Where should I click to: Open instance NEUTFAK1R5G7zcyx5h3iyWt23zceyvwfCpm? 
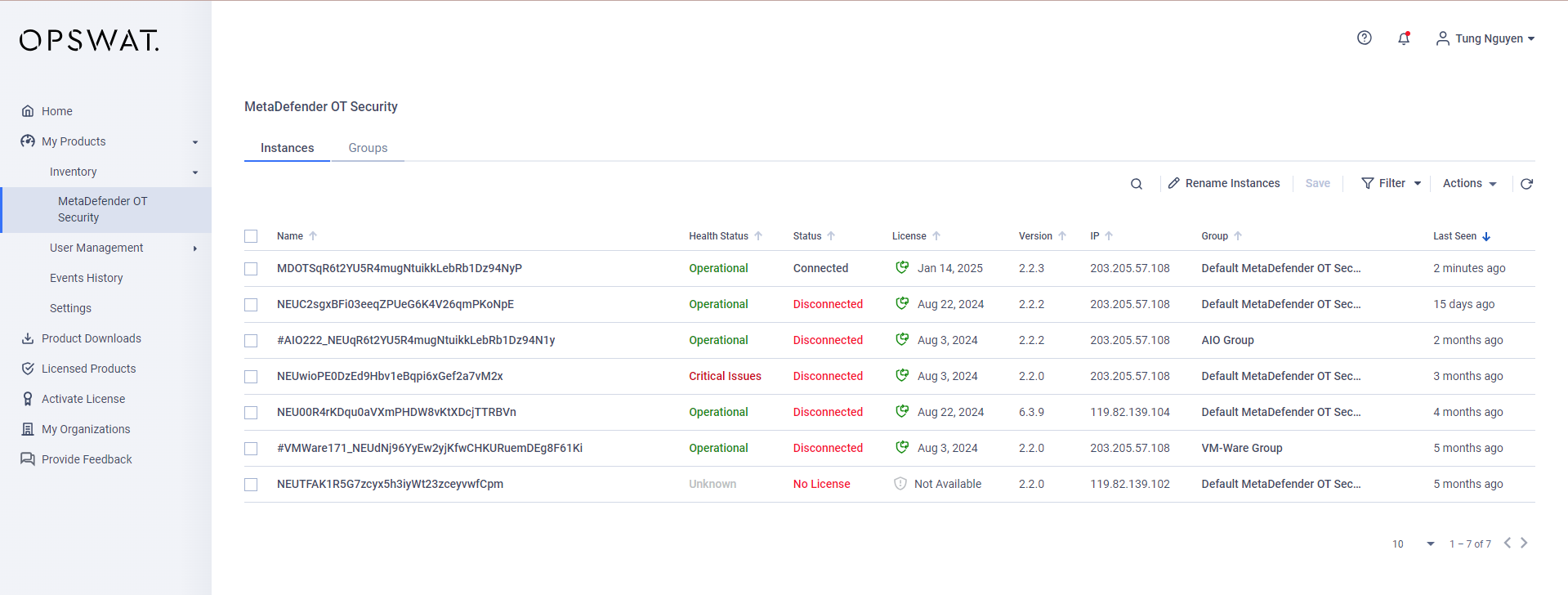point(390,484)
